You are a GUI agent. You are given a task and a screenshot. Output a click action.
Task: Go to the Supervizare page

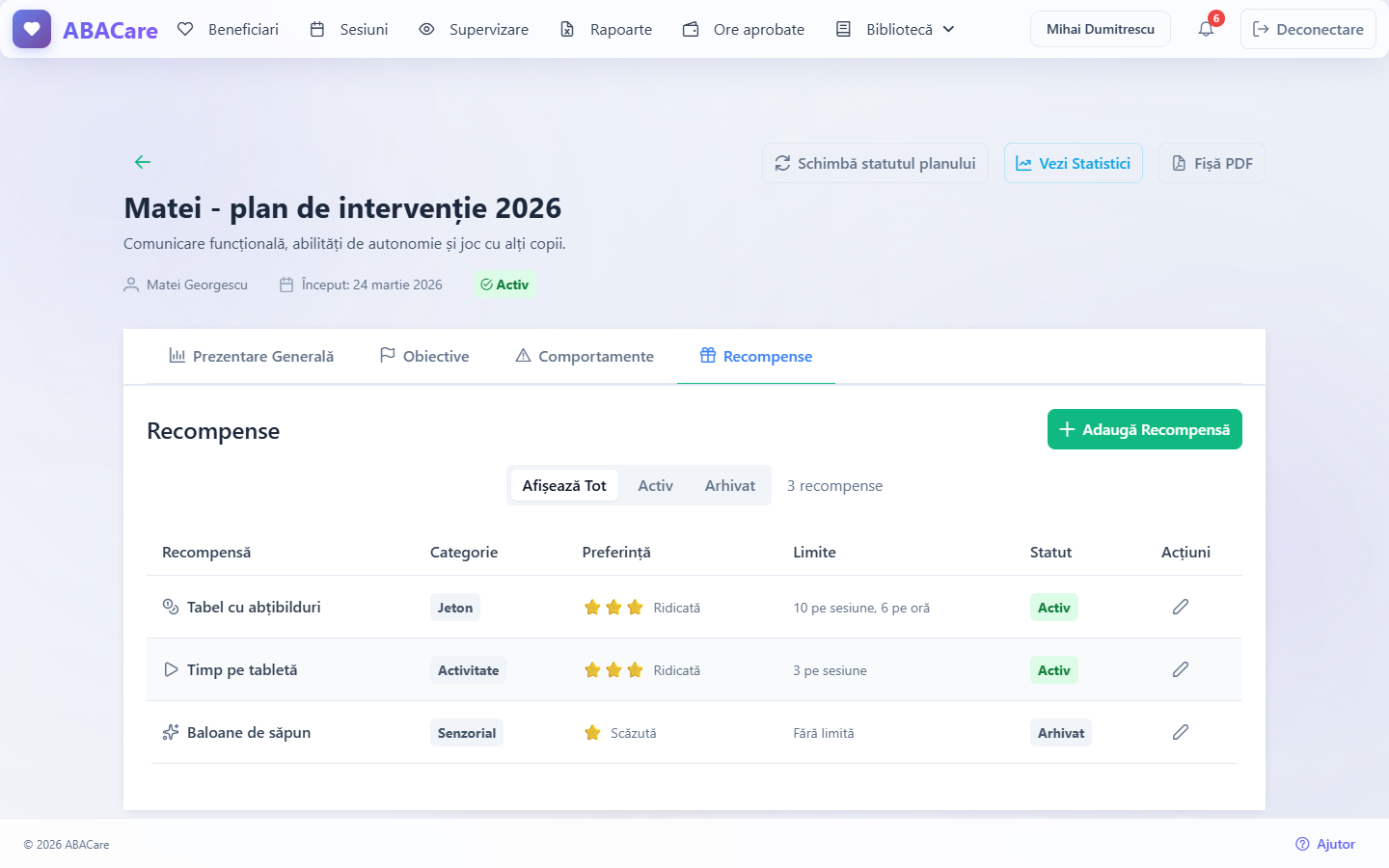click(474, 29)
